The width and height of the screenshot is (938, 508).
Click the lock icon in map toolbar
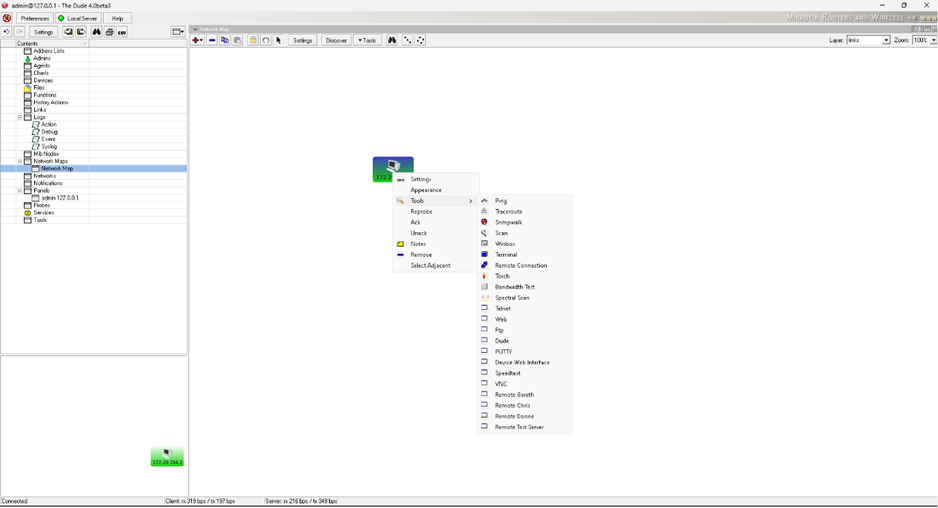coord(253,40)
